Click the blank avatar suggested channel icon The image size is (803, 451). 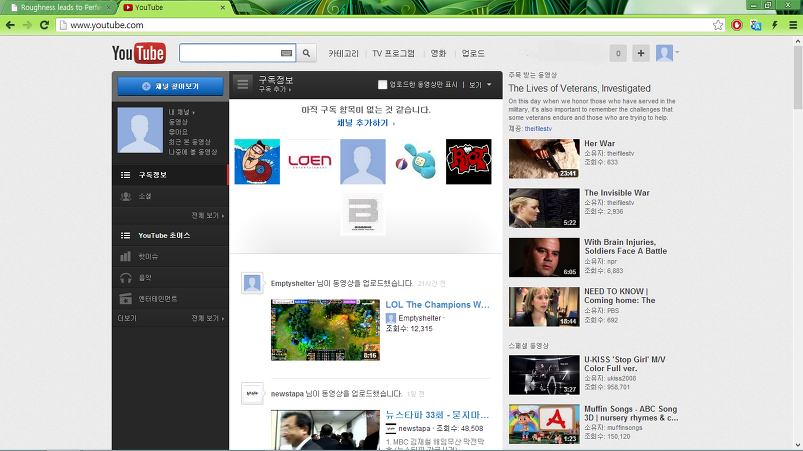363,162
